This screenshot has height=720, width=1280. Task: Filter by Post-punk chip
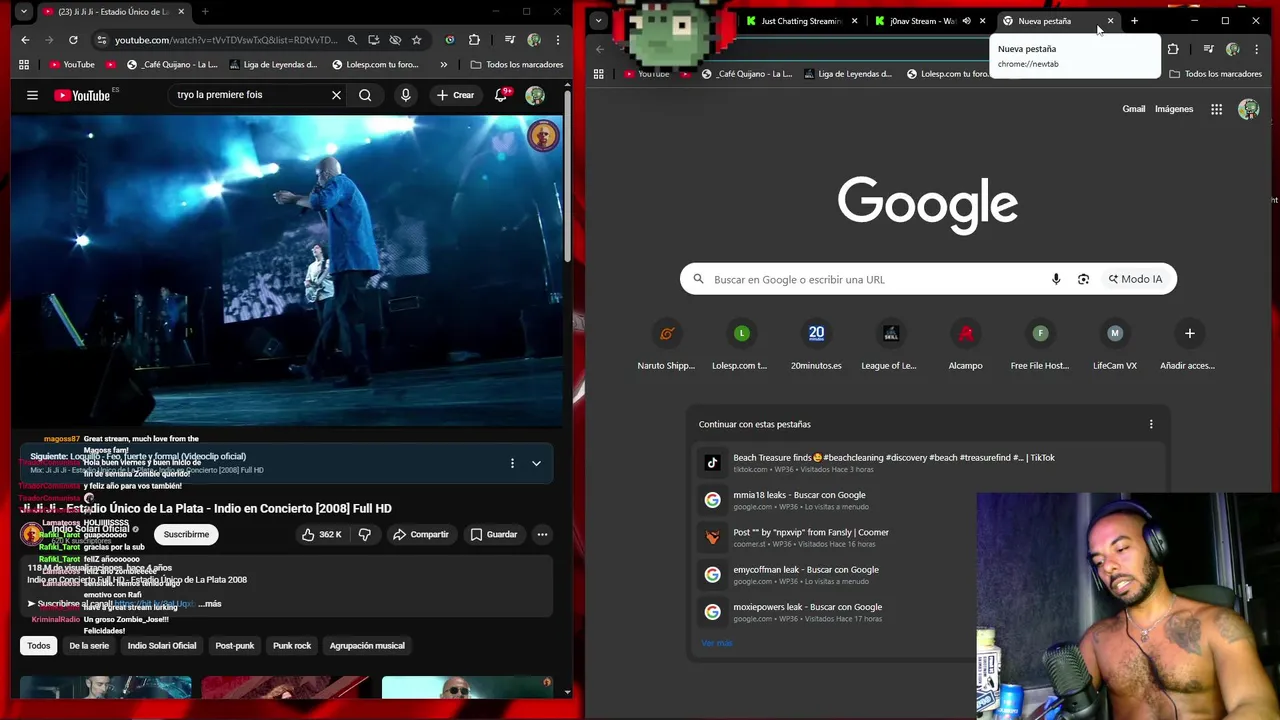pos(235,646)
